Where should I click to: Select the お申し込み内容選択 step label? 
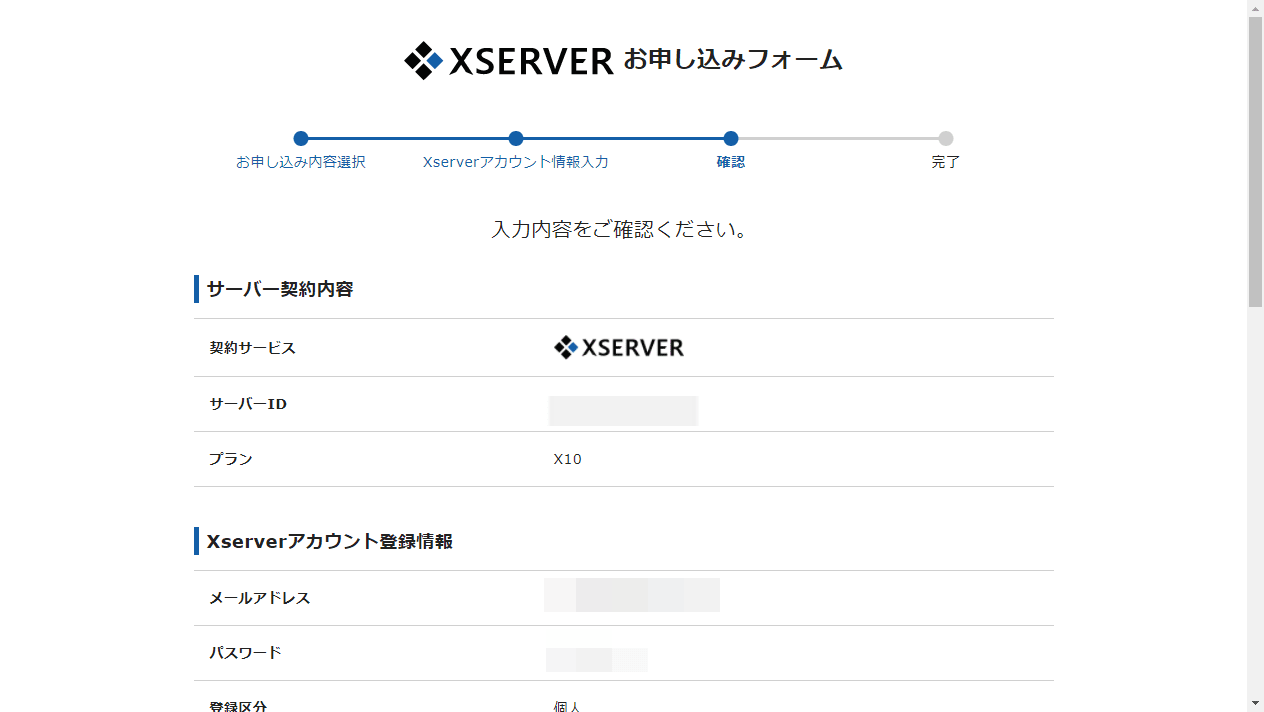(301, 162)
